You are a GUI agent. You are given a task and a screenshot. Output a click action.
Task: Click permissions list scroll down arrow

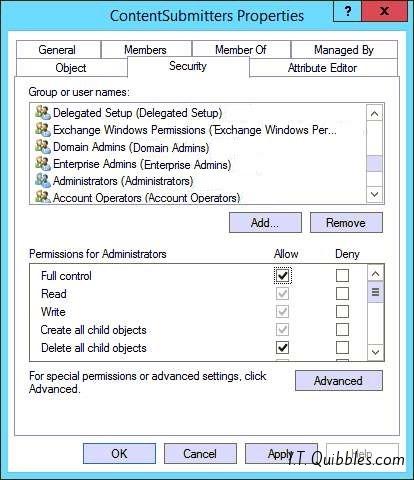point(375,352)
